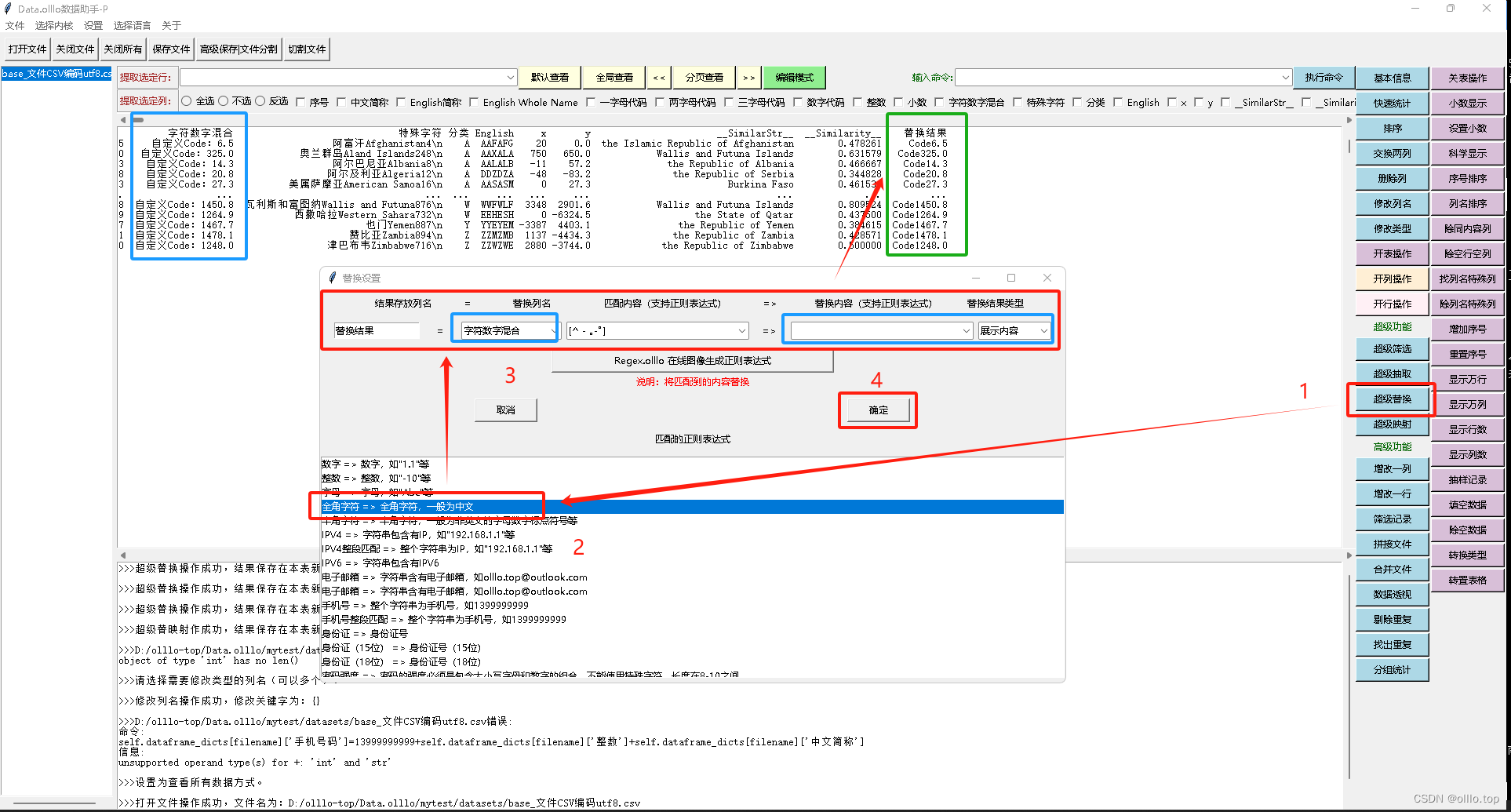Select 转置表格 to transpose the table

pyautogui.click(x=1467, y=581)
